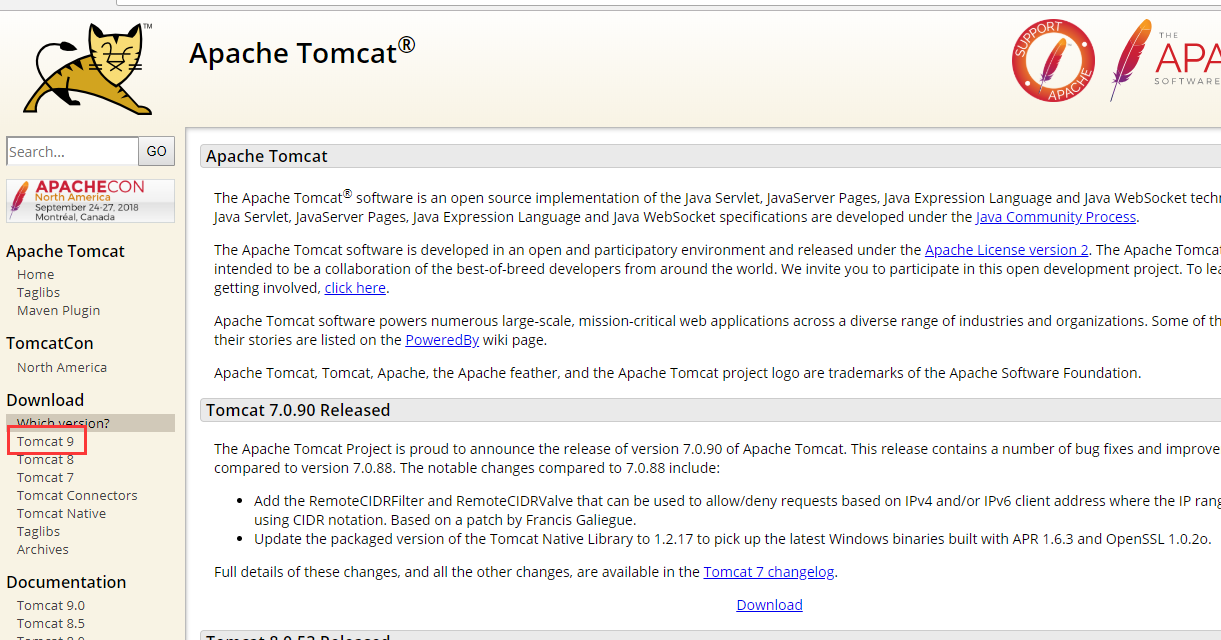Click the Apache Software Foundation feather logo

(1165, 60)
